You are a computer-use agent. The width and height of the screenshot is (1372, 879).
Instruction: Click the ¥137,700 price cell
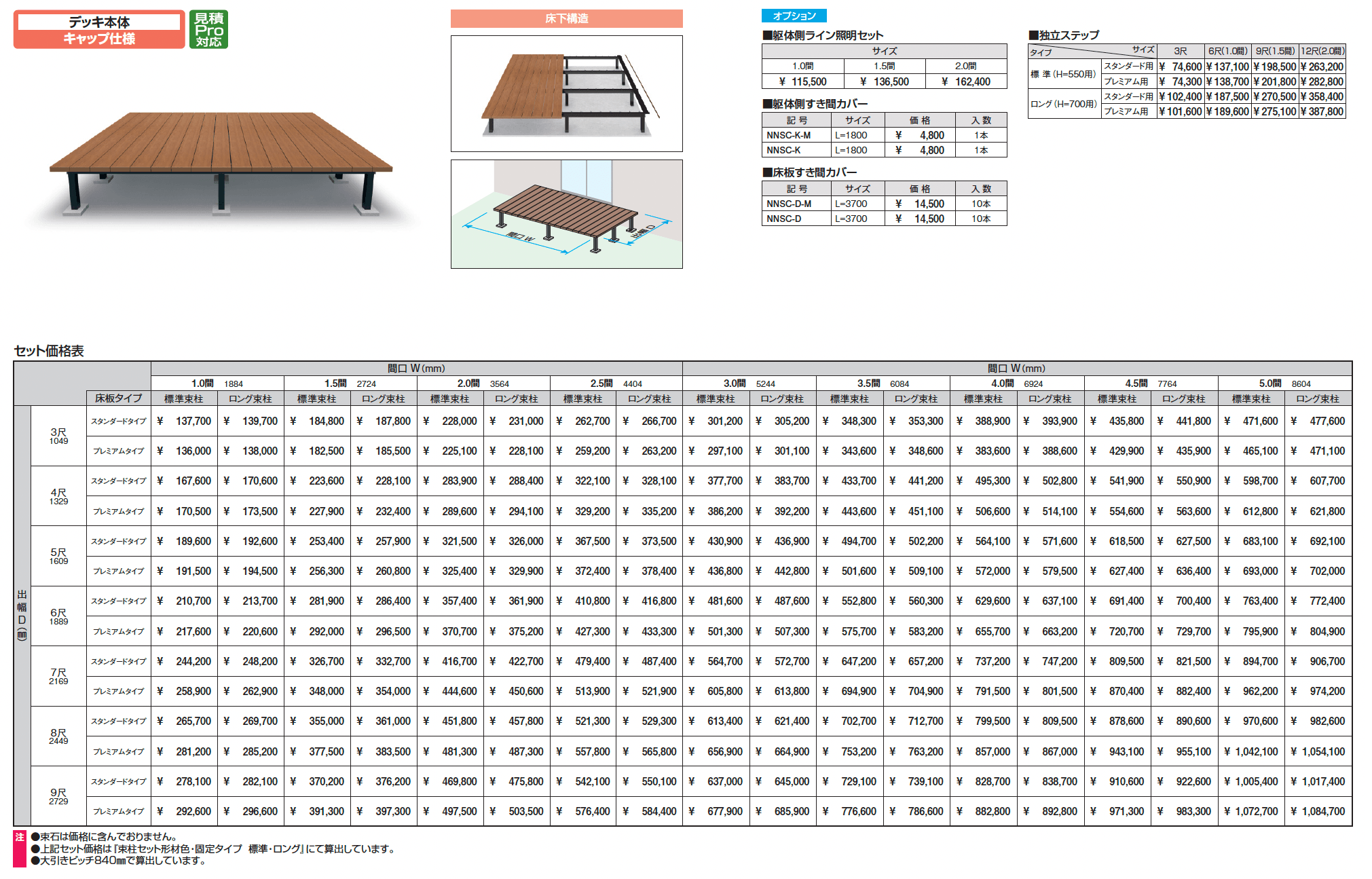click(x=184, y=421)
